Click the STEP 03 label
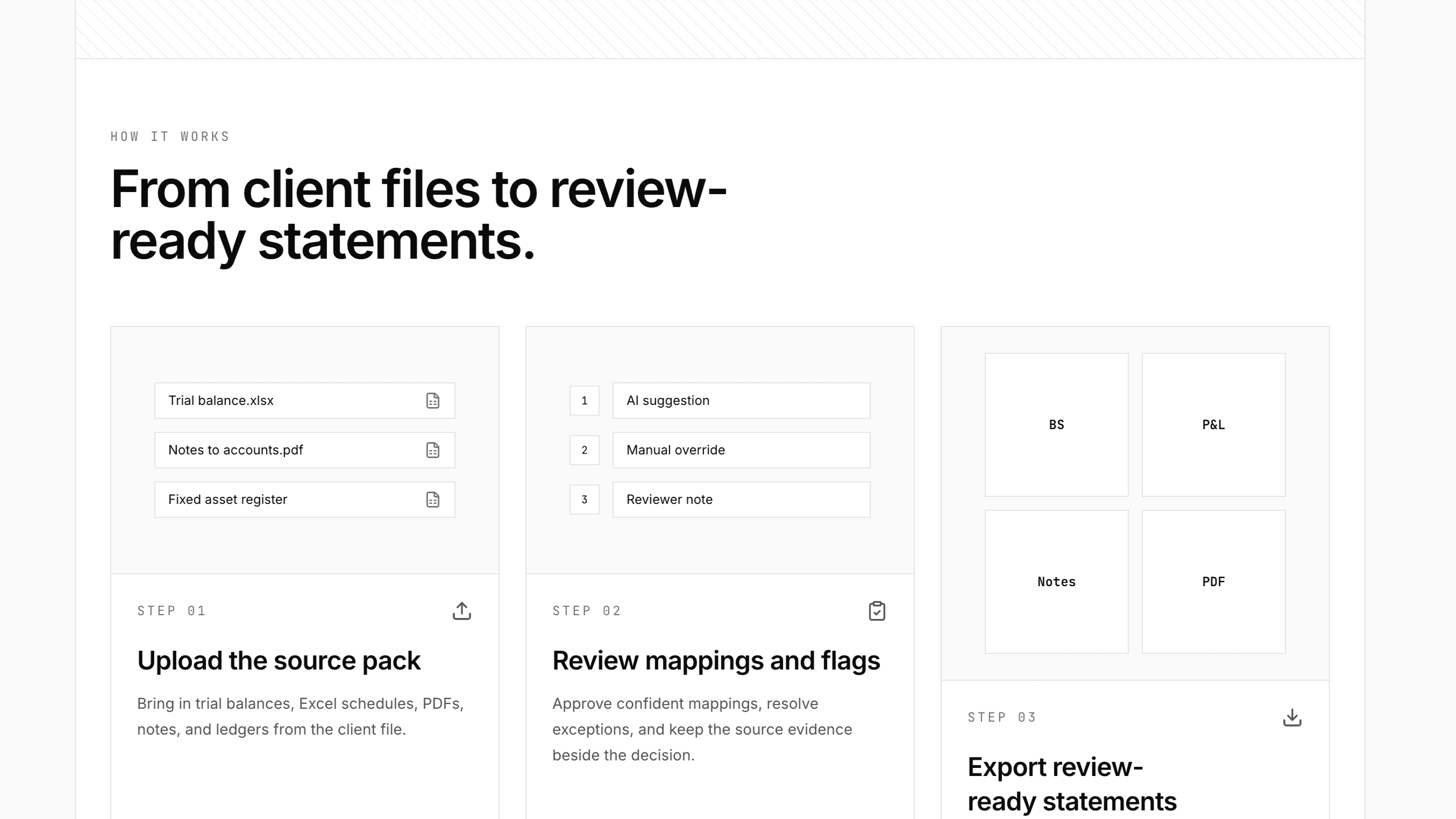 (1002, 717)
